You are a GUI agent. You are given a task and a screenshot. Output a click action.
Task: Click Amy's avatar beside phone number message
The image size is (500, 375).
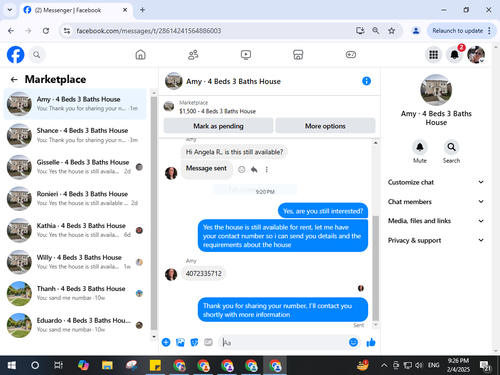tap(171, 274)
